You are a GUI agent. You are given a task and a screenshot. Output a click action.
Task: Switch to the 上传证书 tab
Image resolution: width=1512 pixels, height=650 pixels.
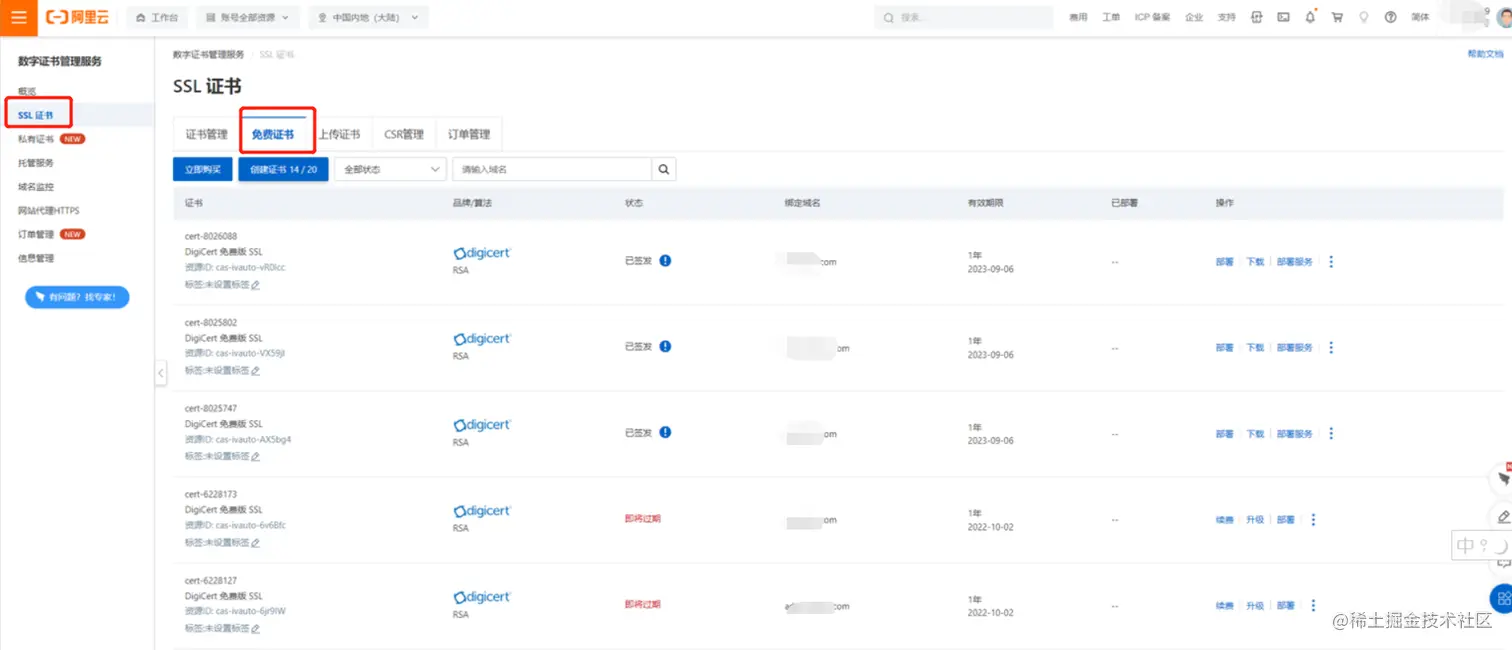point(339,135)
